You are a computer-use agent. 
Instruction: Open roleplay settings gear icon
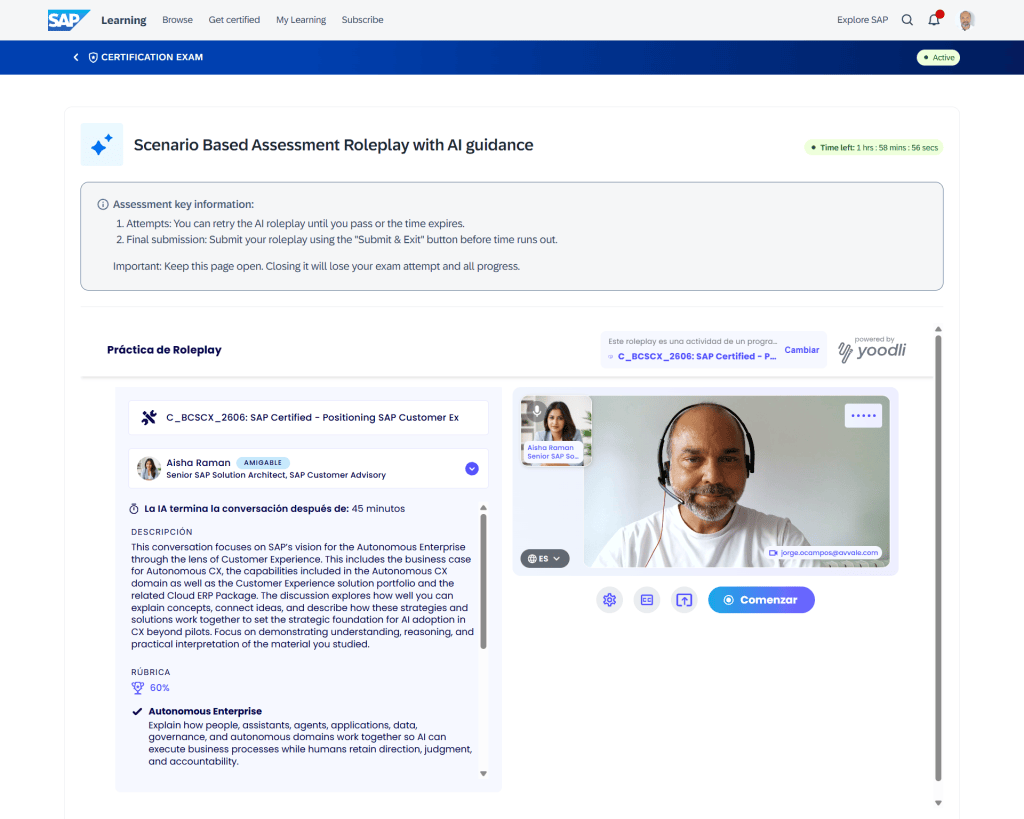(x=609, y=600)
